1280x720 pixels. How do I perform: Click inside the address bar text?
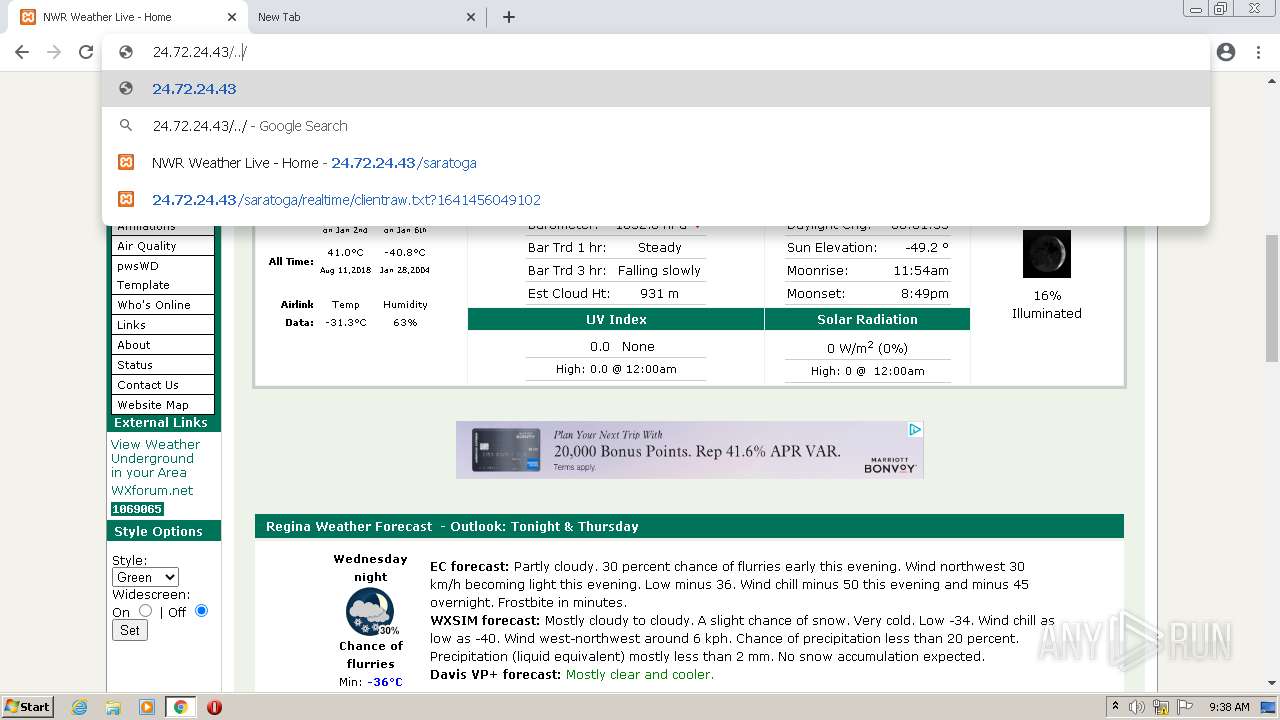[x=199, y=52]
